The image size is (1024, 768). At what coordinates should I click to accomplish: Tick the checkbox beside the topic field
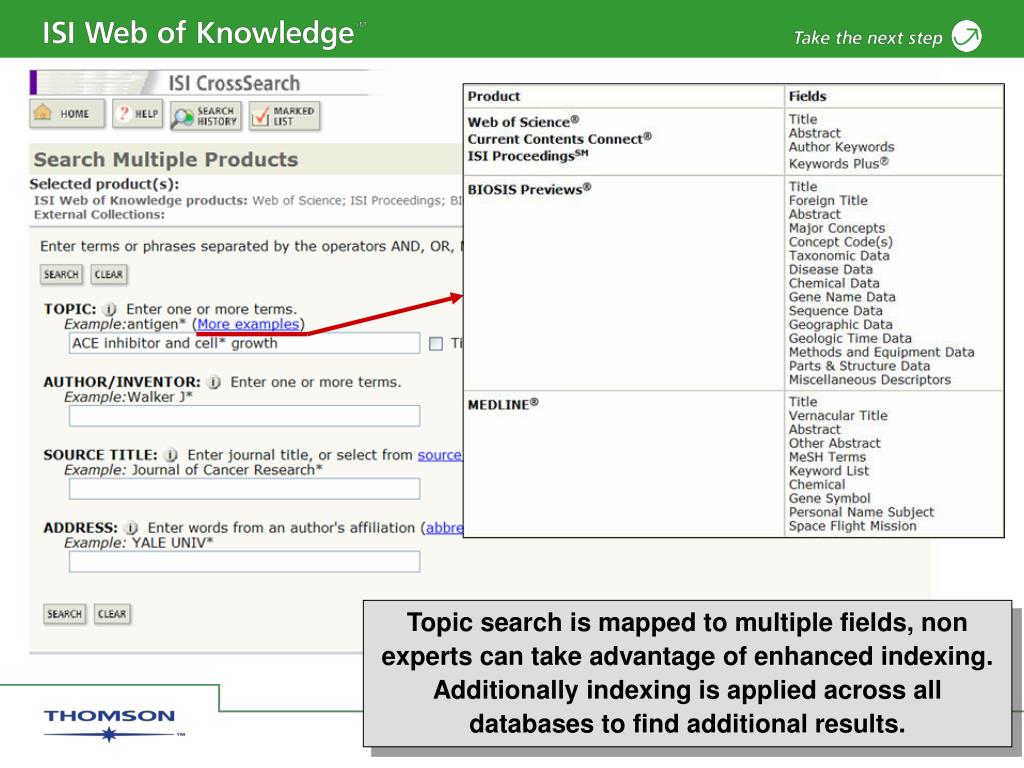tap(436, 344)
